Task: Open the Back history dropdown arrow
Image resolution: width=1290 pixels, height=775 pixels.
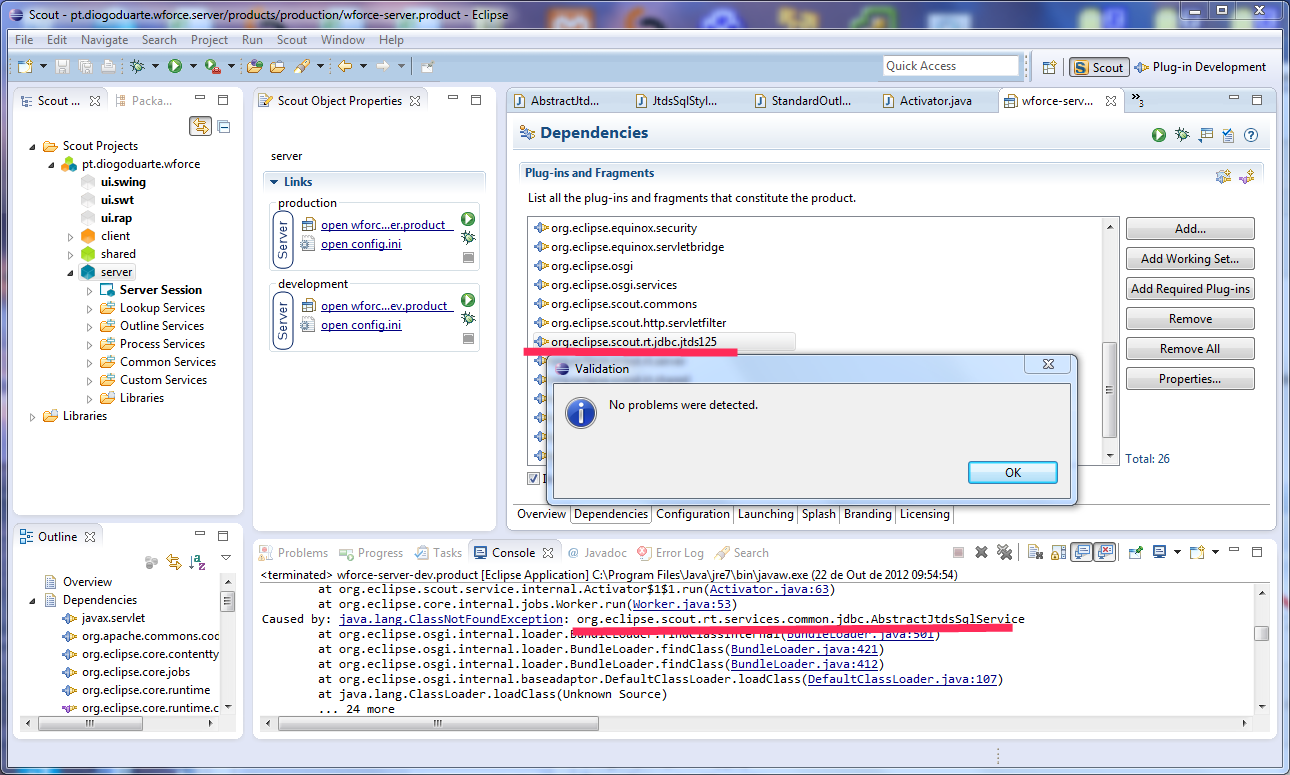Action: [361, 67]
